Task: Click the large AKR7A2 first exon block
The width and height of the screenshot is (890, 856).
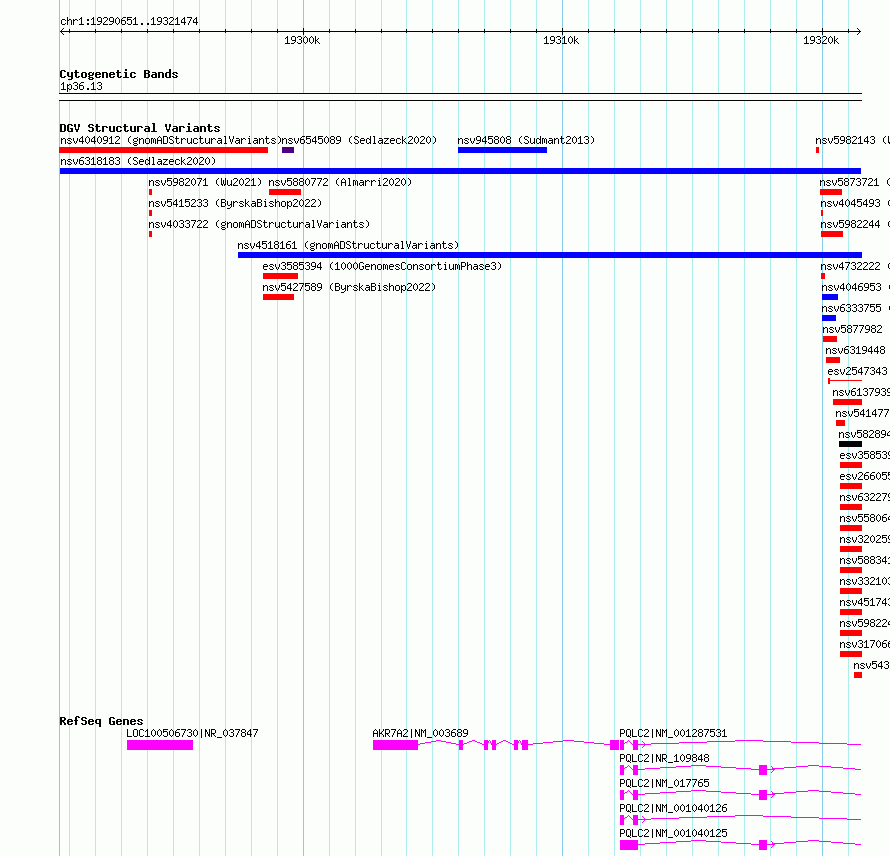Action: click(x=396, y=745)
